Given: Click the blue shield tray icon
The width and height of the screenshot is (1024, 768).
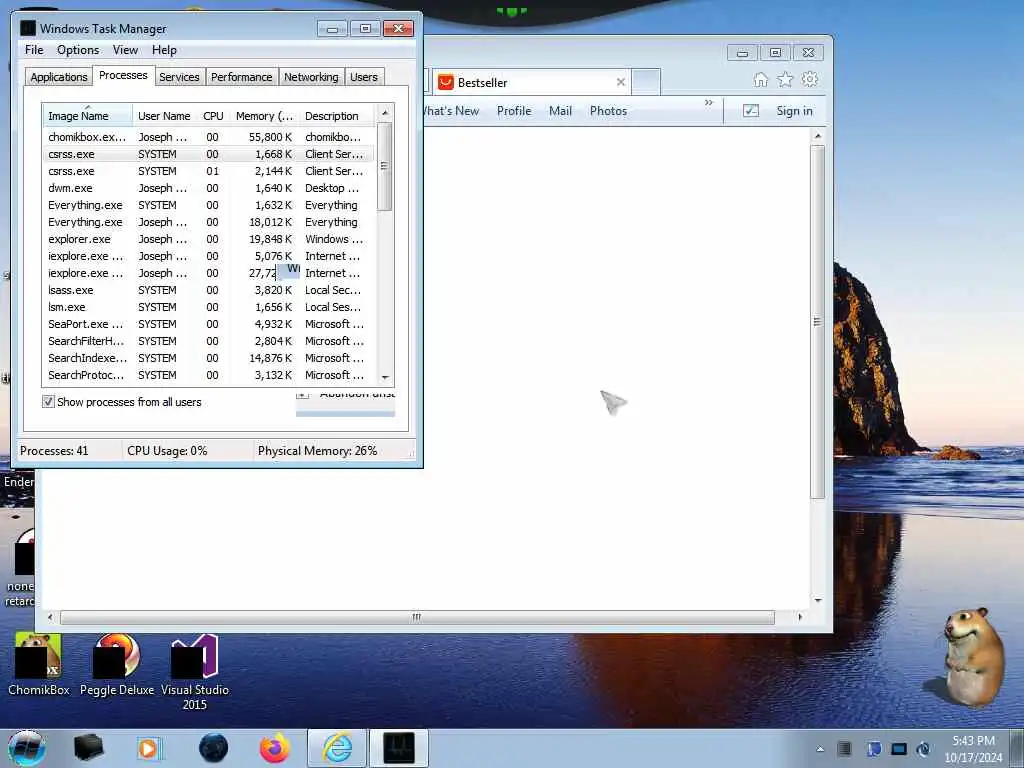Looking at the screenshot, I should click(874, 749).
